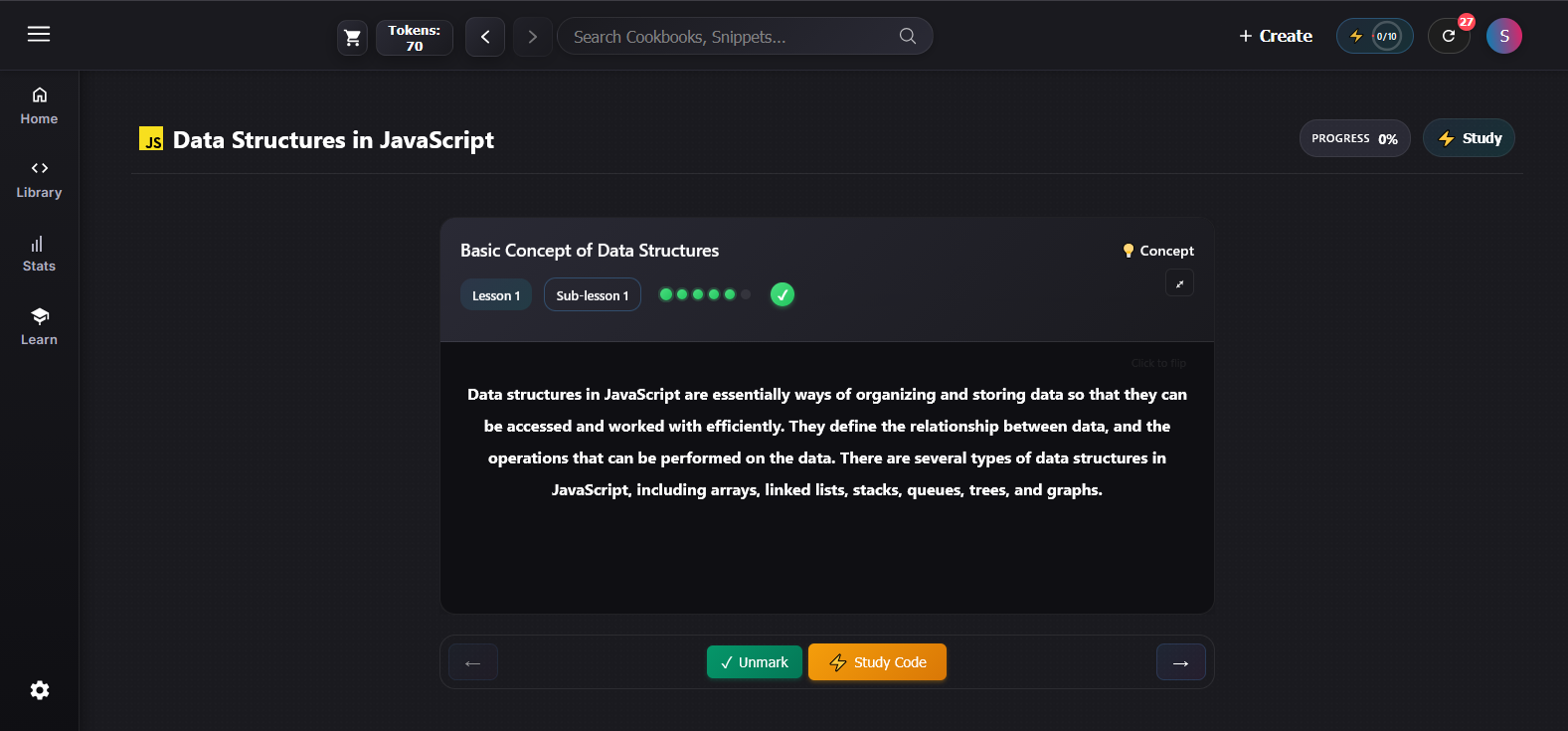Expand the concept card fullscreen
The image size is (1568, 731).
1179,283
